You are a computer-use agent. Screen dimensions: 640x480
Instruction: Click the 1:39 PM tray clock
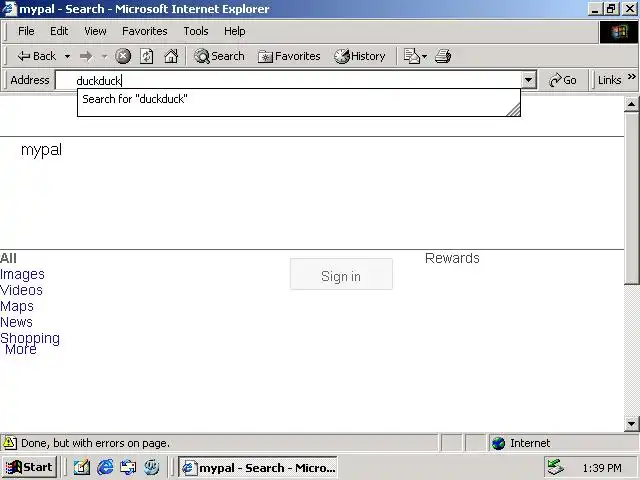(x=602, y=468)
